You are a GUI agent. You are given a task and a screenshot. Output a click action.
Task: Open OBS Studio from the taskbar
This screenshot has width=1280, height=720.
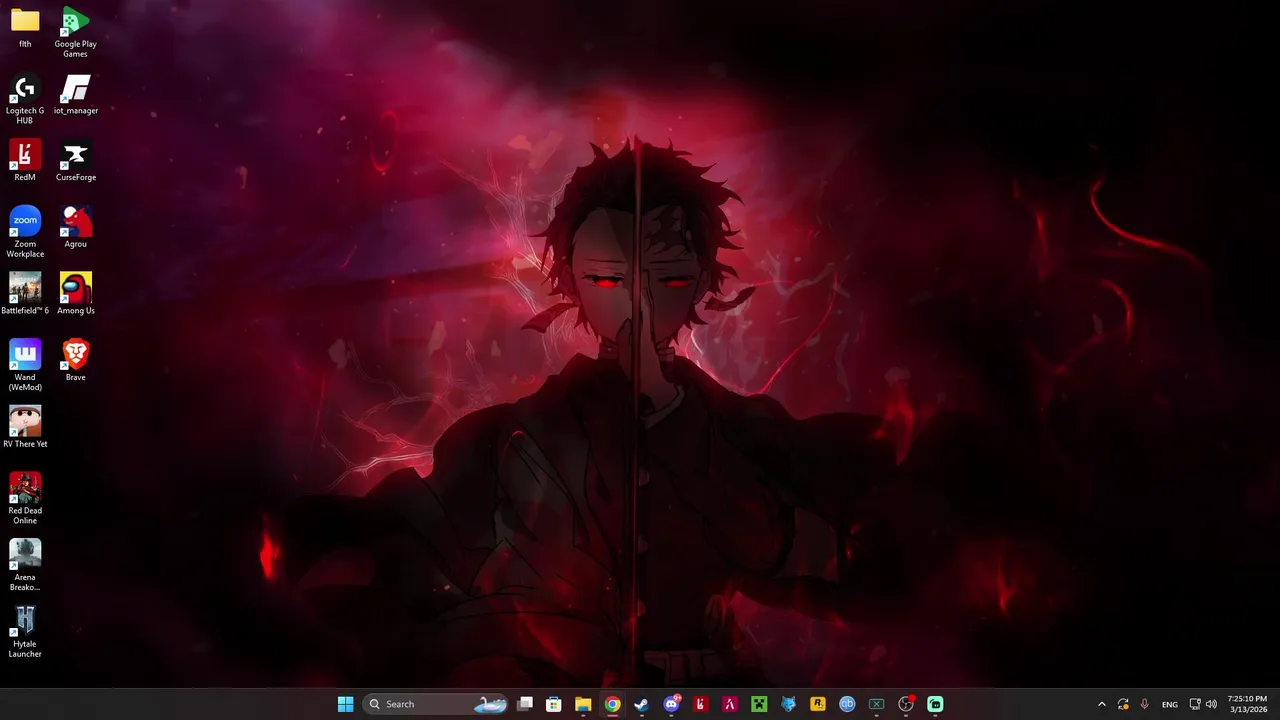[906, 704]
